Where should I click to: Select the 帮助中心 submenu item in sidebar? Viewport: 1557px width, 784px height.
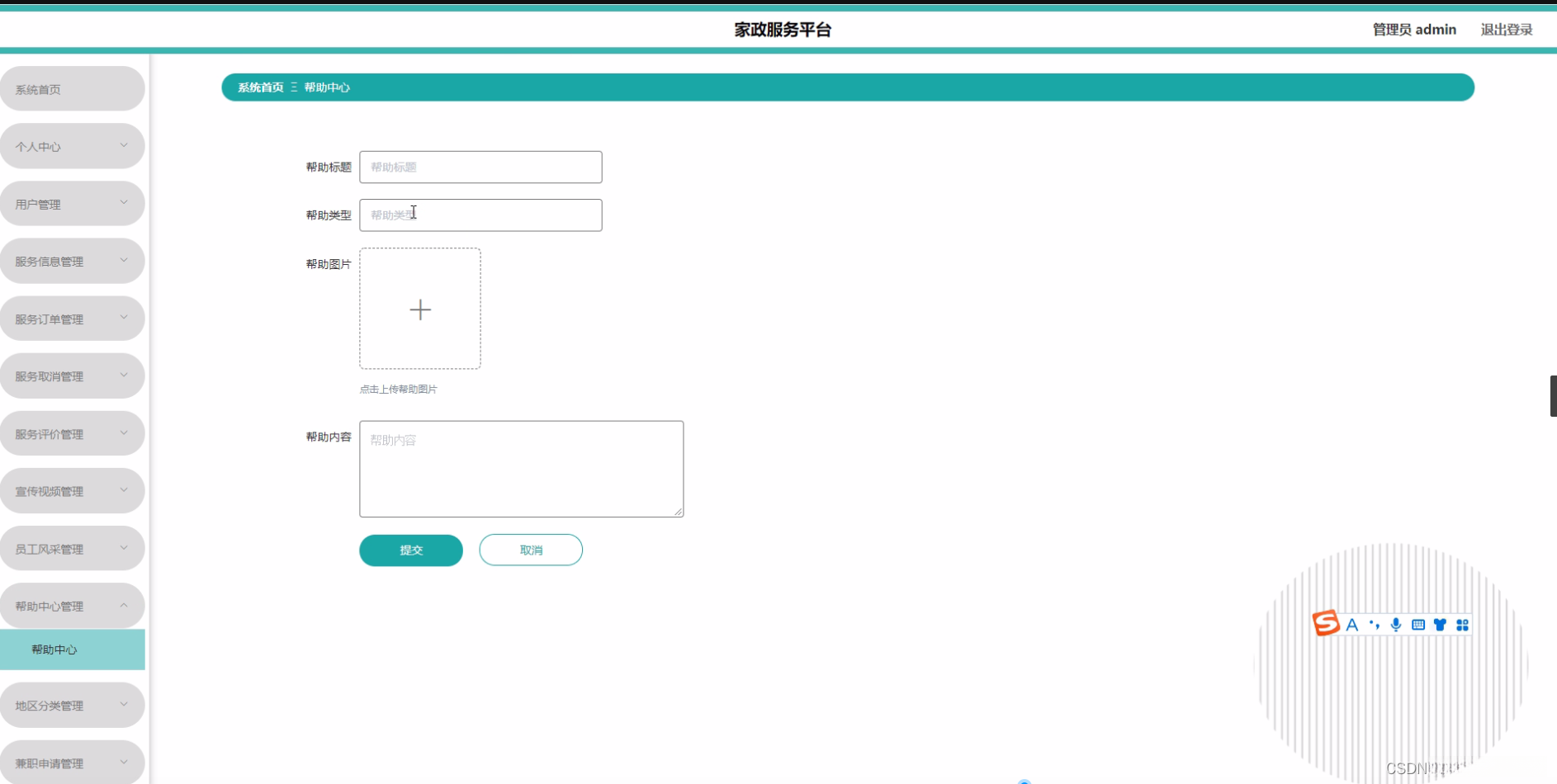(73, 649)
